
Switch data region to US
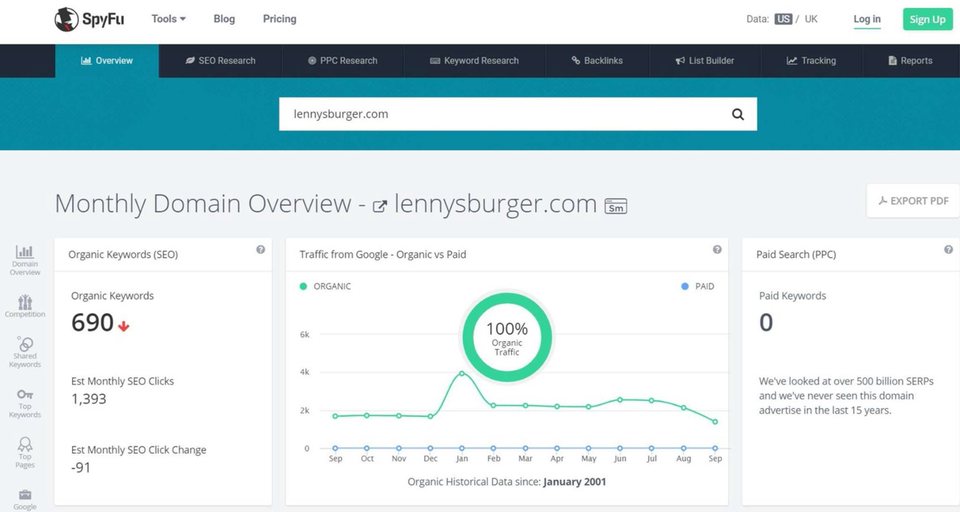pos(783,19)
